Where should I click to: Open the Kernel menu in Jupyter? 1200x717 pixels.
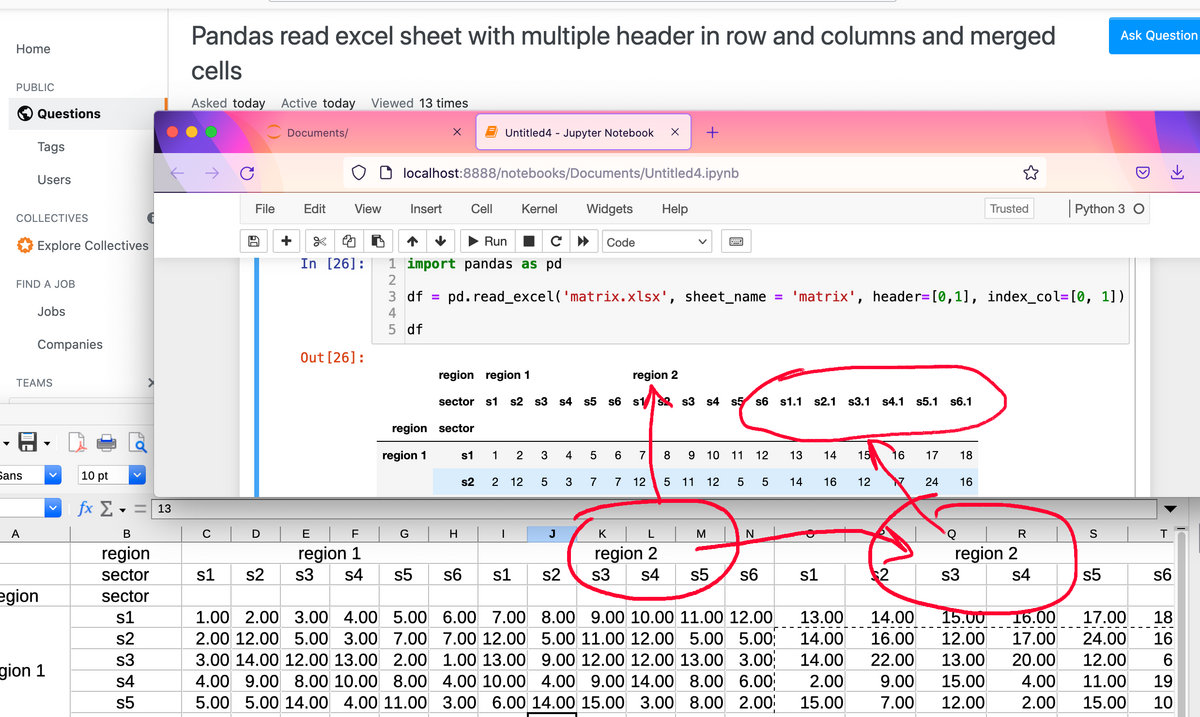click(540, 209)
